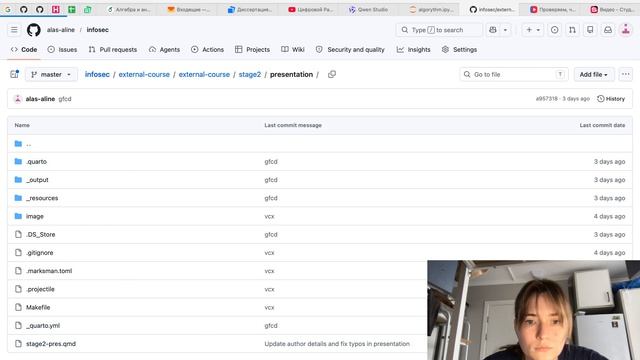The width and height of the screenshot is (640, 360).
Task: Switch to the Issues tab
Action: click(x=62, y=49)
